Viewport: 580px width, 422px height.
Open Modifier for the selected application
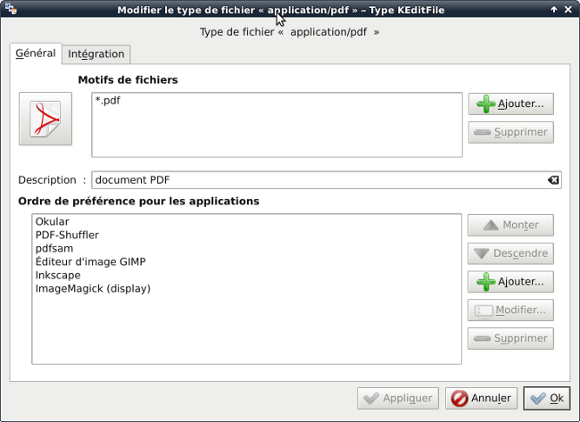click(x=510, y=310)
